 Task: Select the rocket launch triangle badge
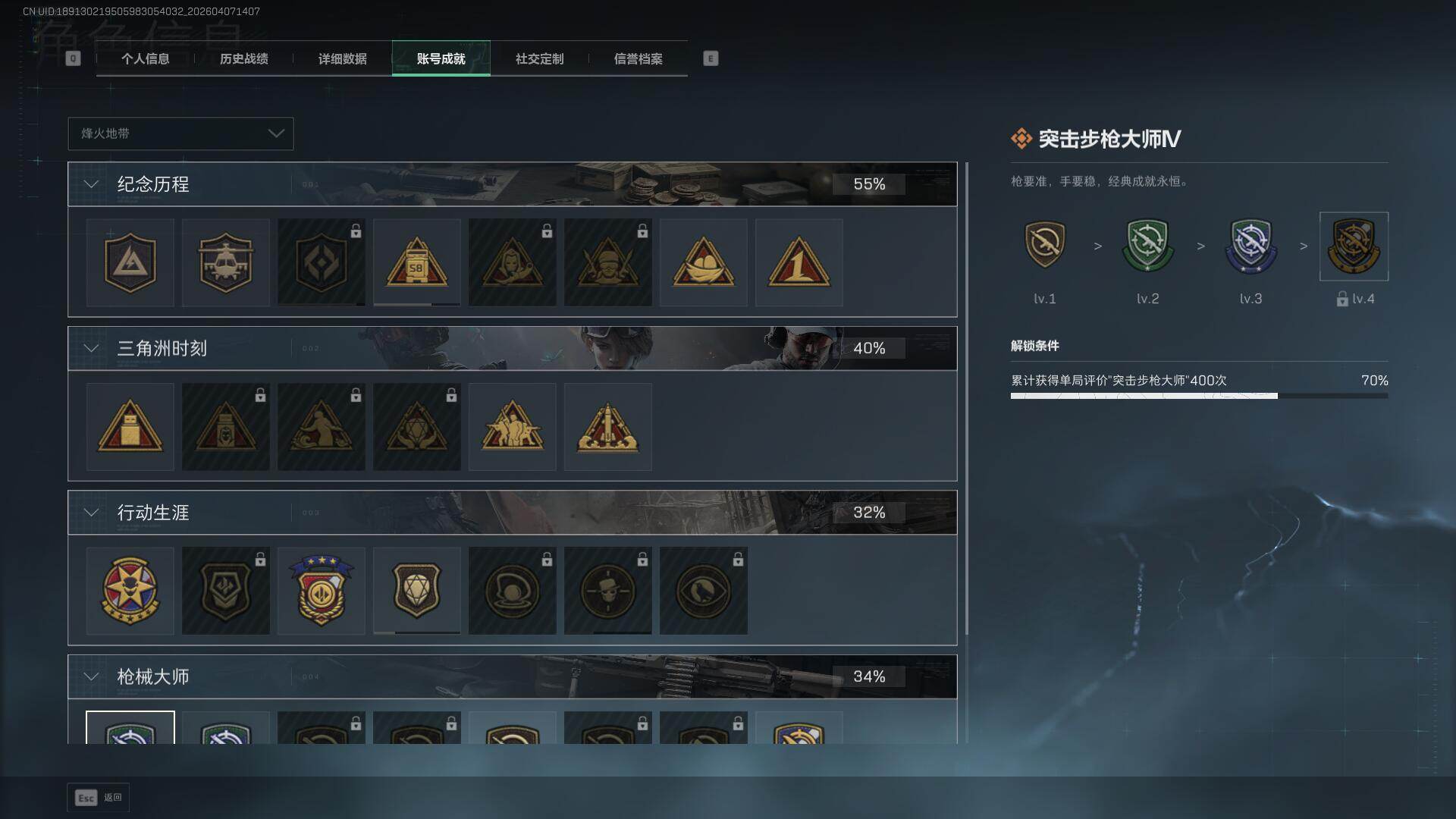pos(607,427)
